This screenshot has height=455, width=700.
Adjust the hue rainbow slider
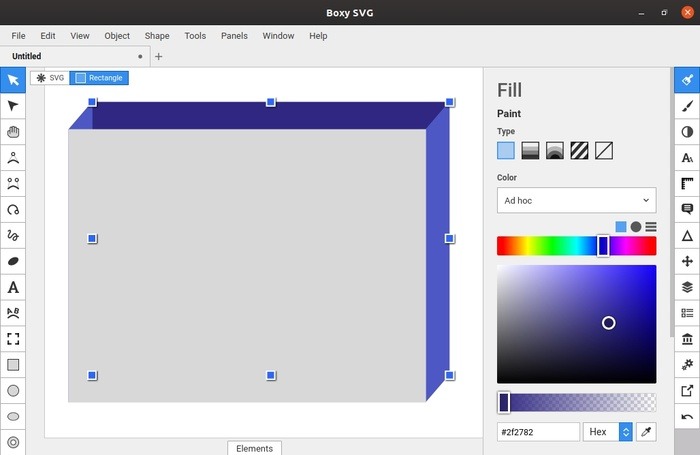576,246
